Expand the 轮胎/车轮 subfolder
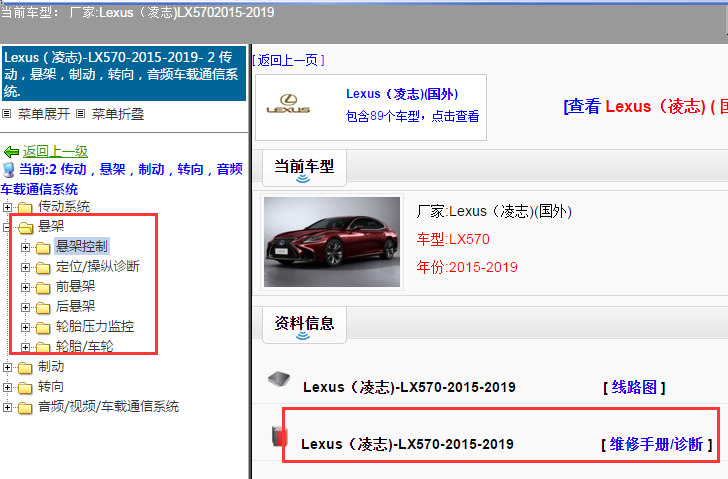The image size is (728, 479). (x=26, y=347)
